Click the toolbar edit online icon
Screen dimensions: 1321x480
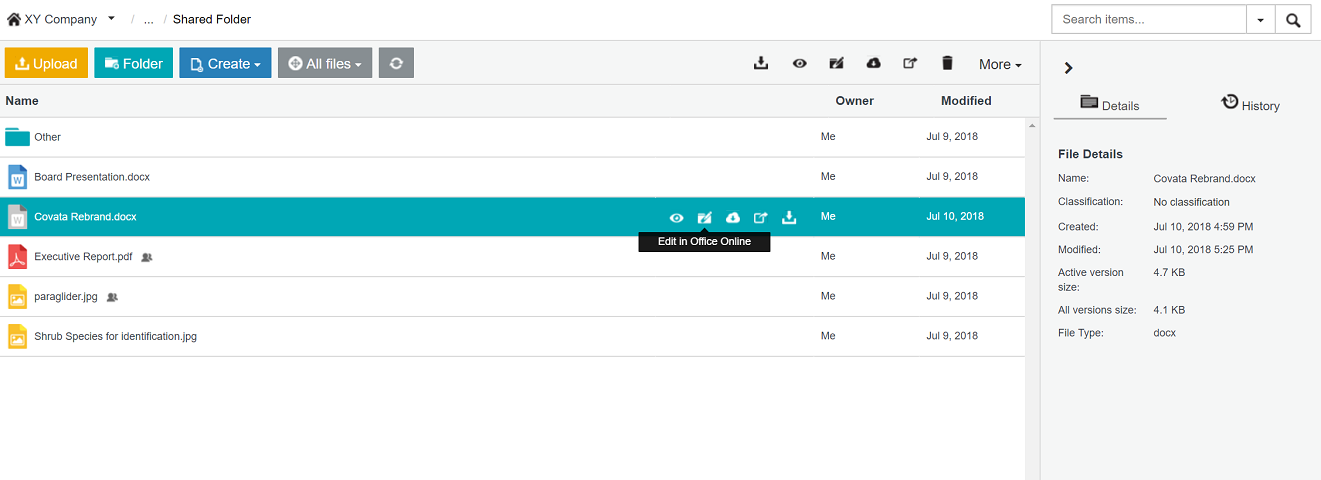point(837,63)
